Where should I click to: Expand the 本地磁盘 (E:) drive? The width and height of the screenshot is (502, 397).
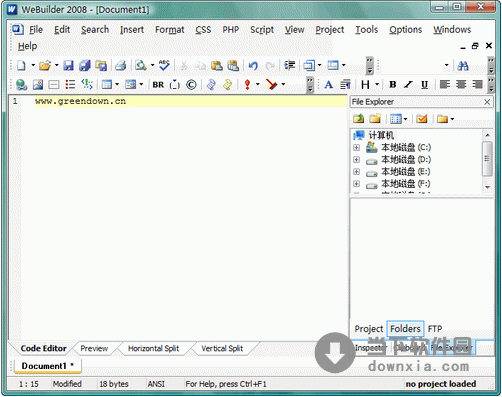[x=356, y=172]
